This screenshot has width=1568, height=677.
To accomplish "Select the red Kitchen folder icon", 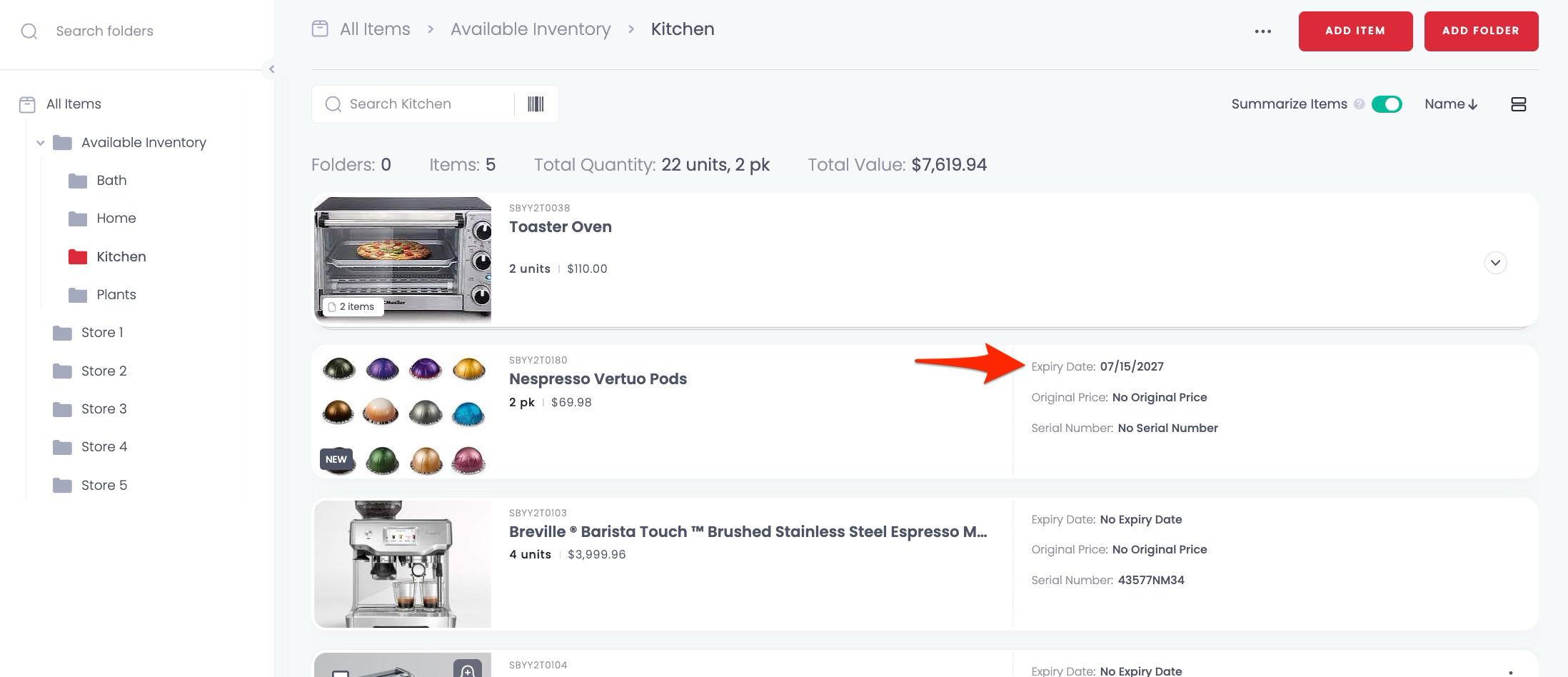I will pos(77,256).
